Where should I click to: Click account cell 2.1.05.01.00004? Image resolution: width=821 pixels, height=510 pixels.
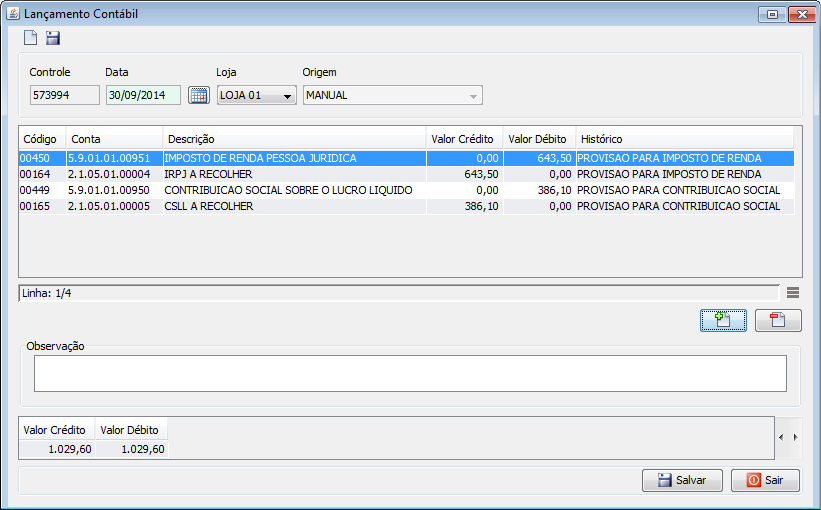pyautogui.click(x=115, y=174)
